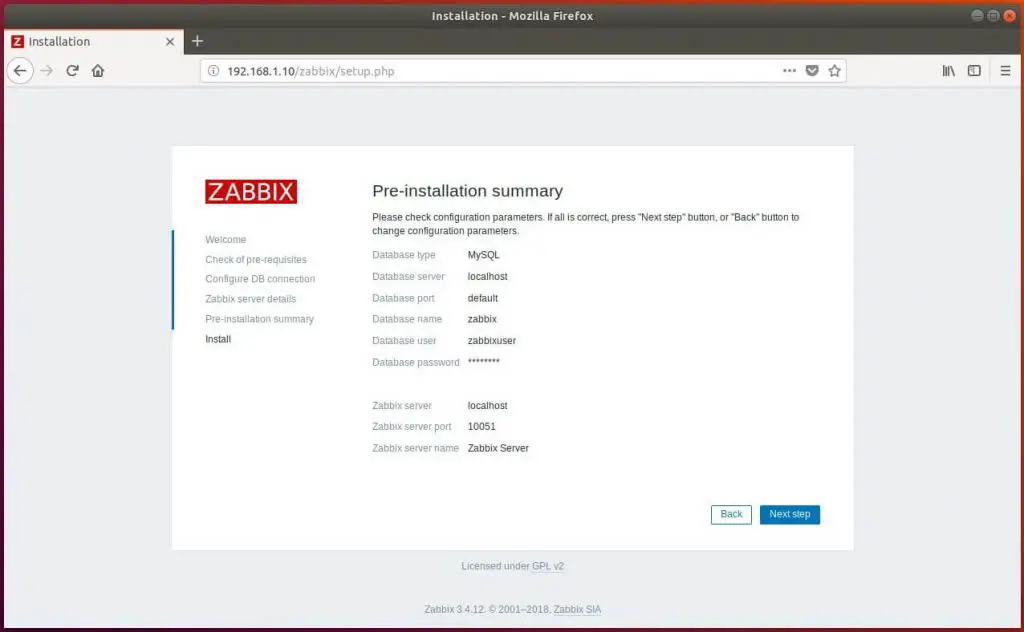
Task: Select Zabbix server details step
Action: coord(250,299)
